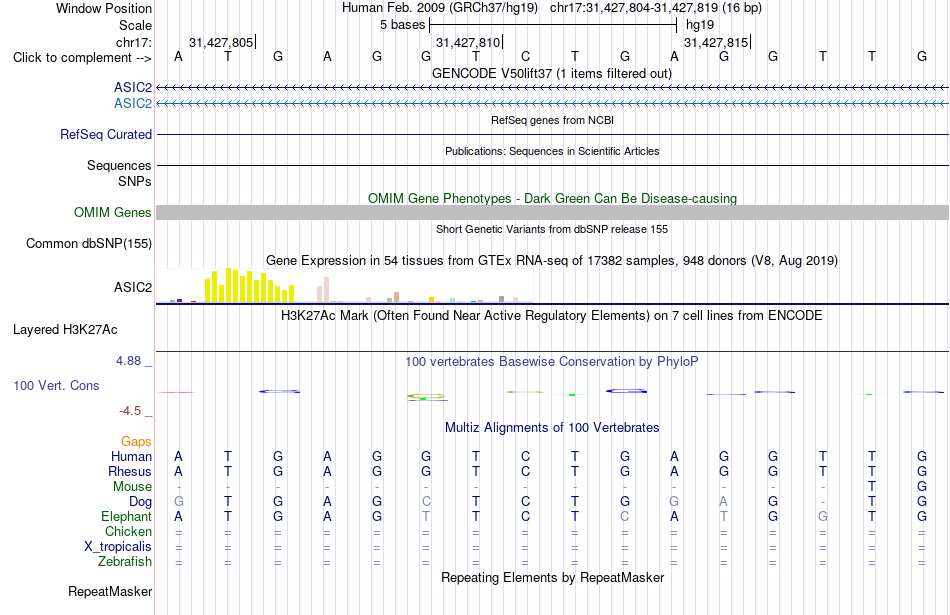Click the Window Position track label
Screen dimensions: 950x615
tap(104, 8)
